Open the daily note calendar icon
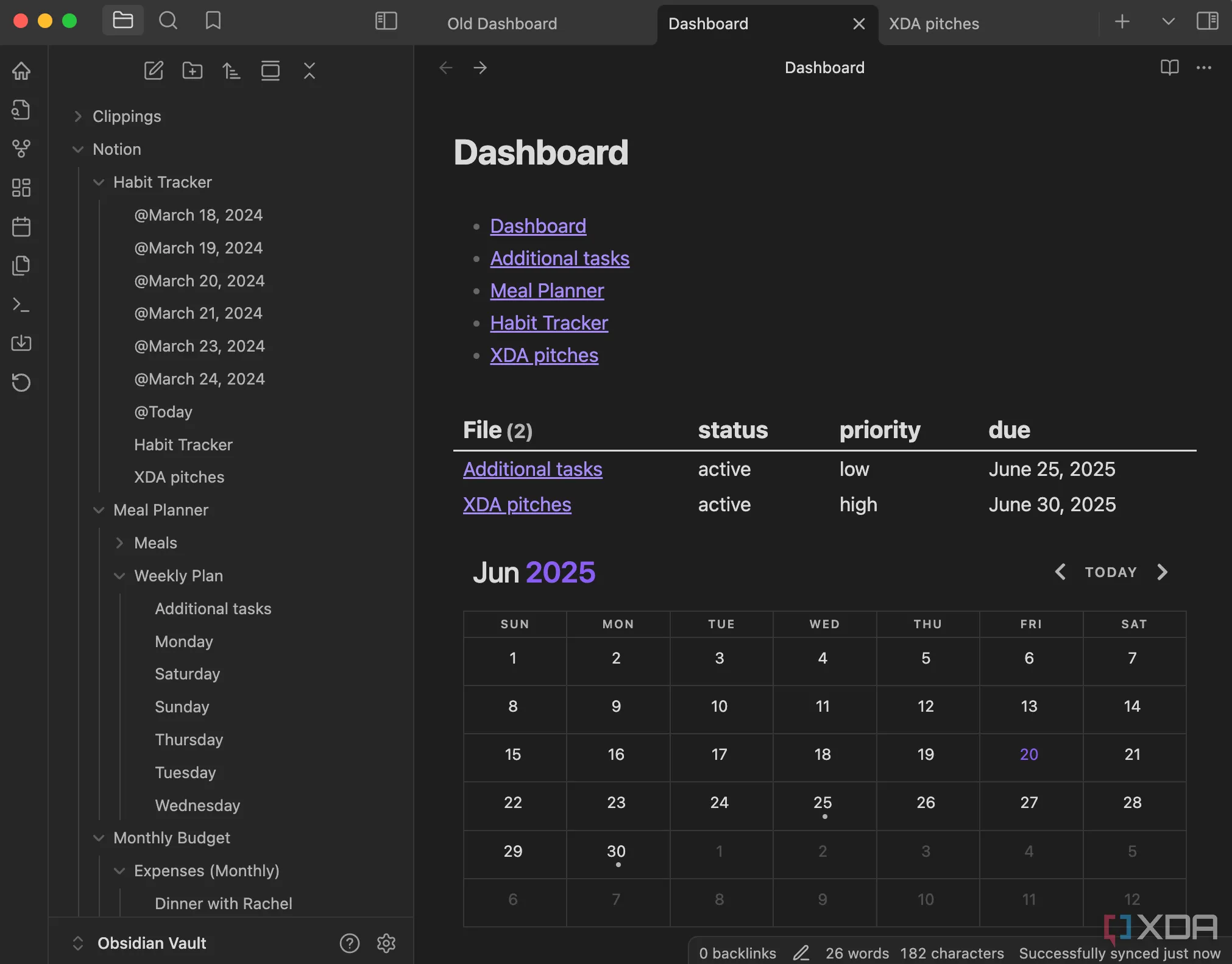The image size is (1232, 964). [x=21, y=227]
